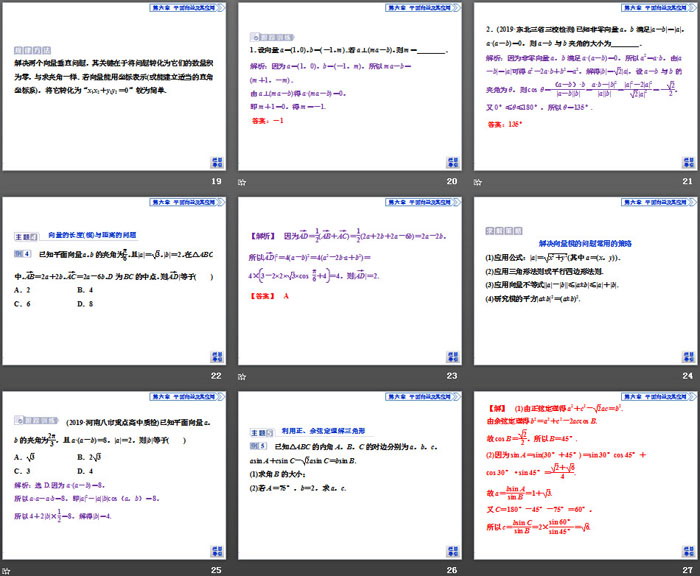Click blue navigation icon on slide 20
Image resolution: width=700 pixels, height=576 pixels.
click(453, 163)
